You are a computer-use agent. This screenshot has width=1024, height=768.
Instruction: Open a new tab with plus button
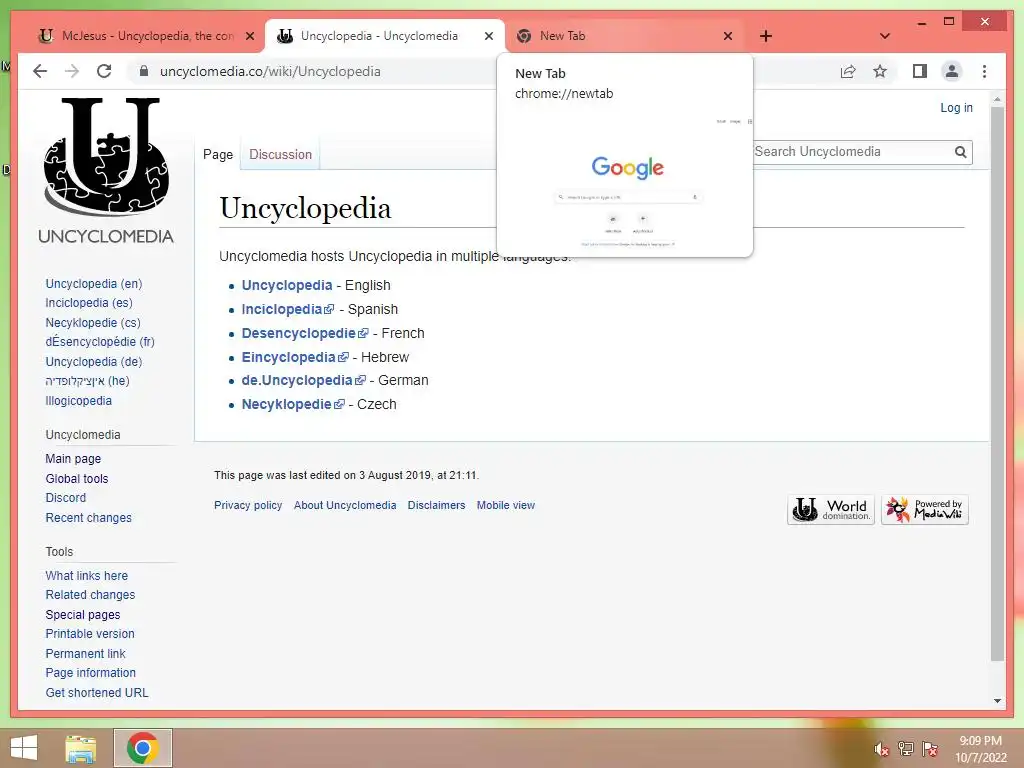click(766, 36)
